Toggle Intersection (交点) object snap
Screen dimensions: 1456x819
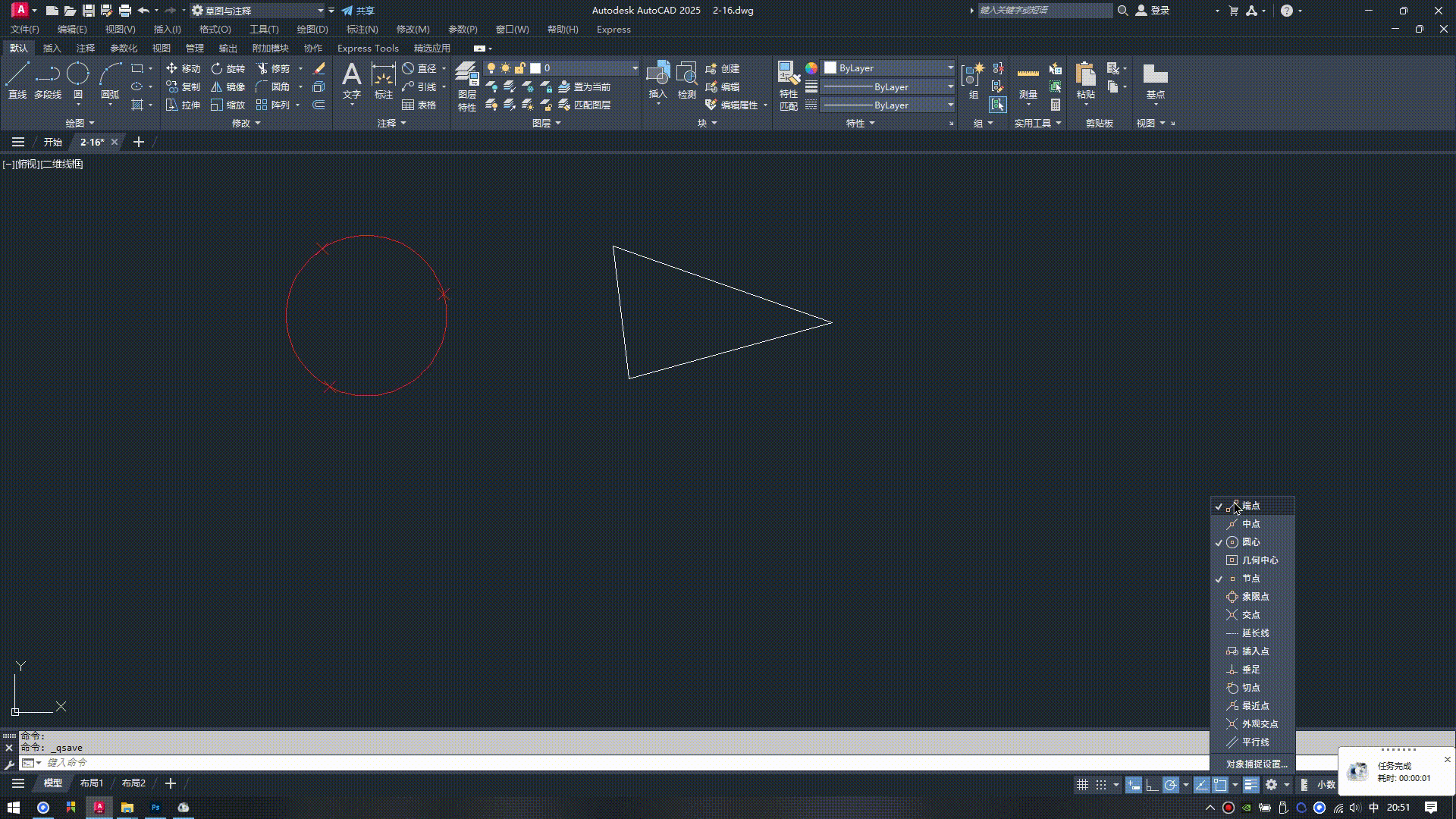click(1253, 615)
